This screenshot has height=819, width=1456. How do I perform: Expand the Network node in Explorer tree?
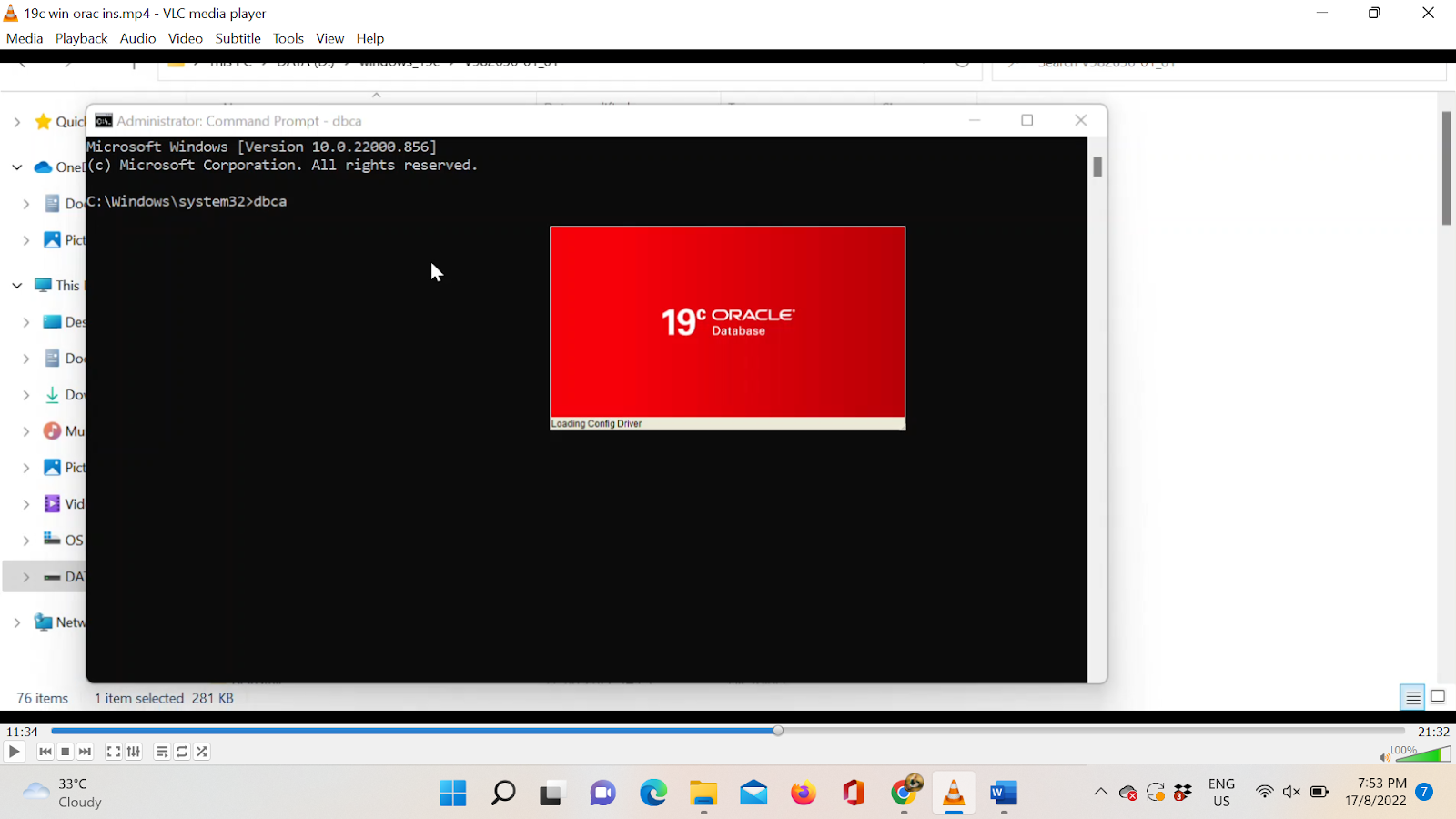coord(17,622)
